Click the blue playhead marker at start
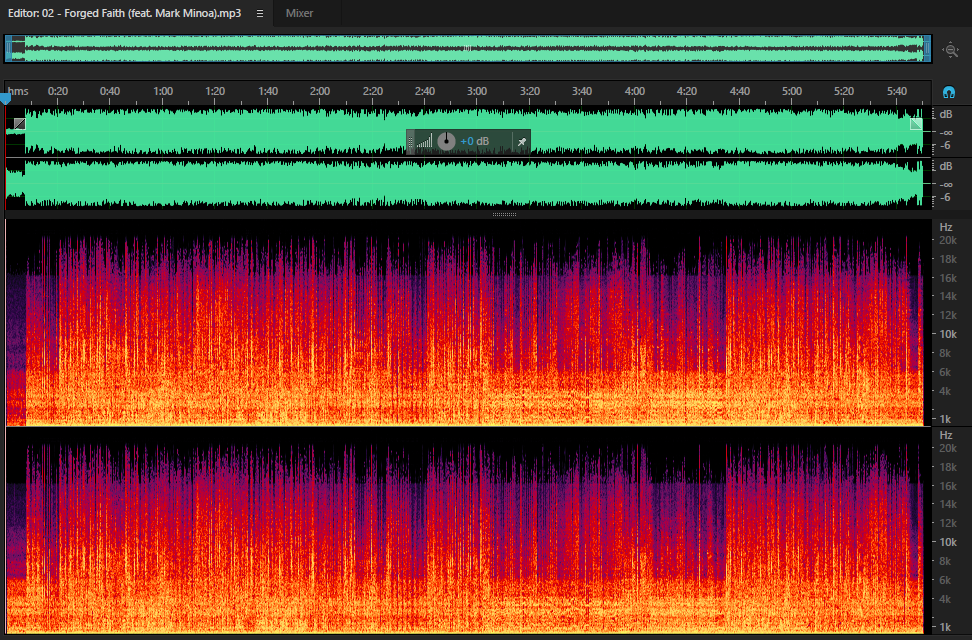972x640 pixels. 6,99
